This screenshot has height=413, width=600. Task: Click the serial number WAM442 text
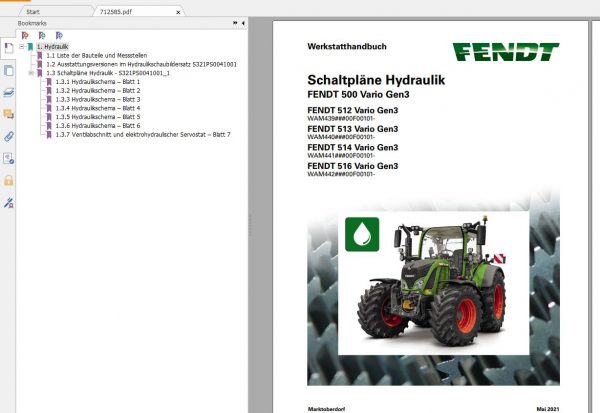point(341,174)
